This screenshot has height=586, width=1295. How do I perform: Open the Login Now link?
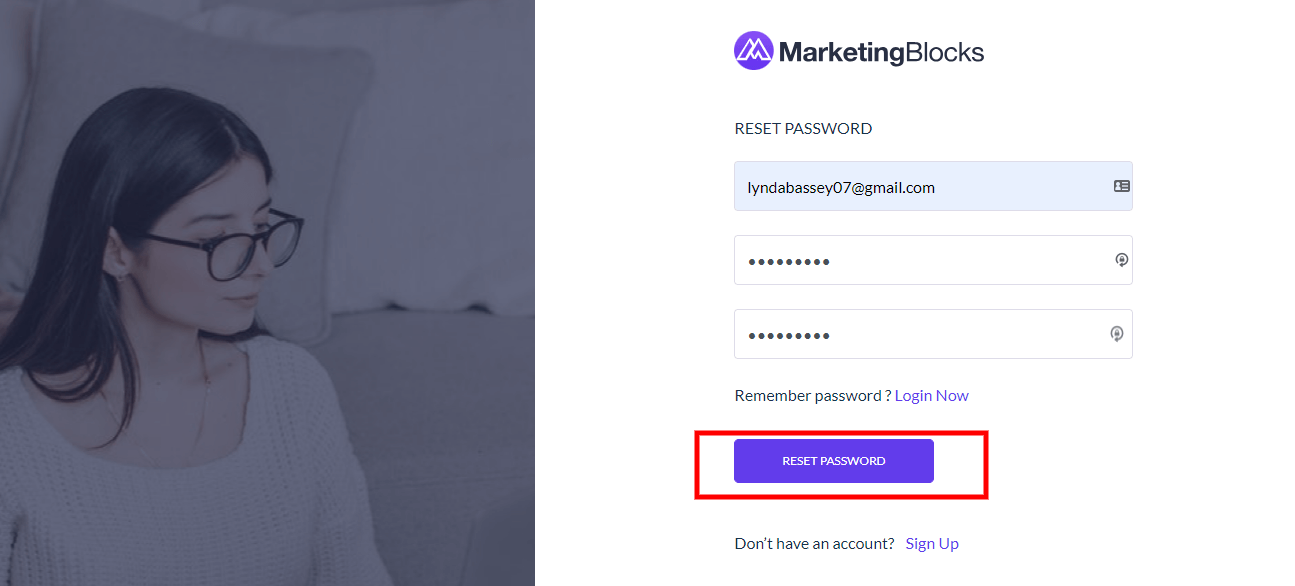pyautogui.click(x=932, y=395)
